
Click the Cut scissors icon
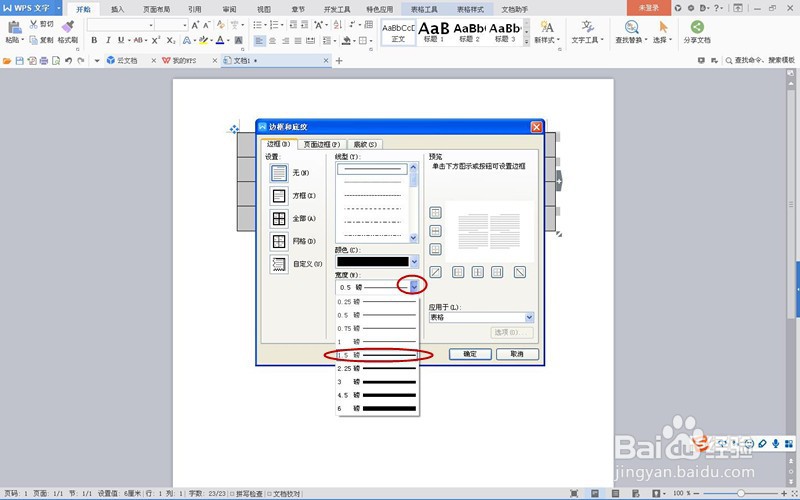(34, 24)
